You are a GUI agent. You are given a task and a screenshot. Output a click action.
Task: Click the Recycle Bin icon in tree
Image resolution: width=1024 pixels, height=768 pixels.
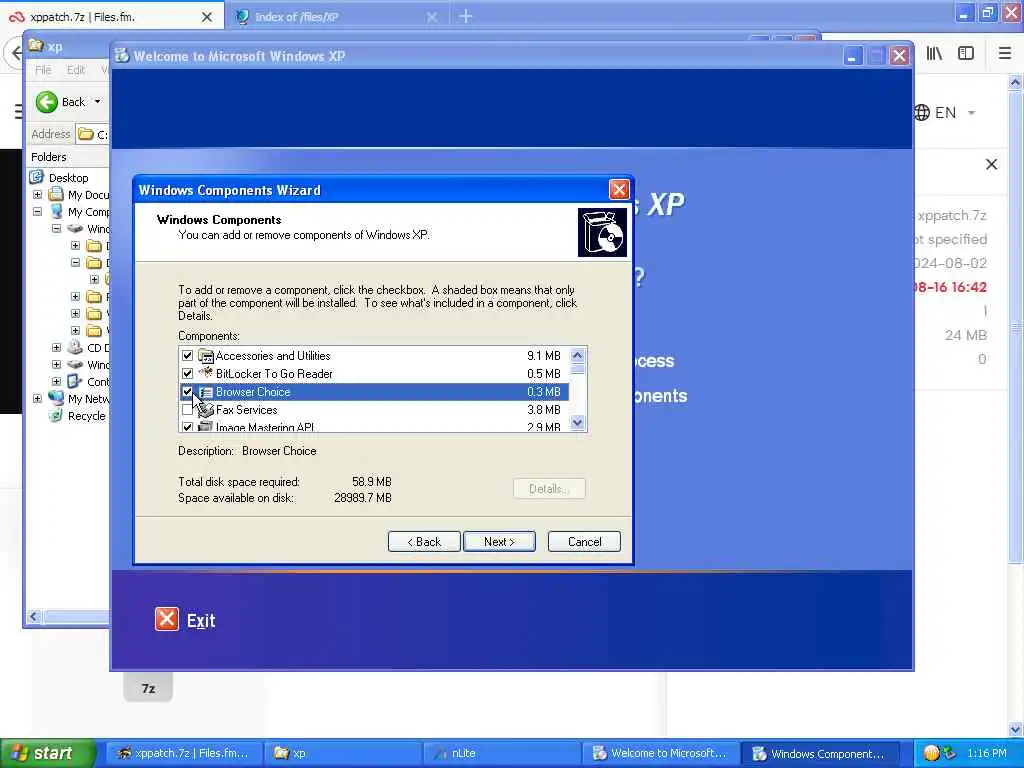click(56, 415)
